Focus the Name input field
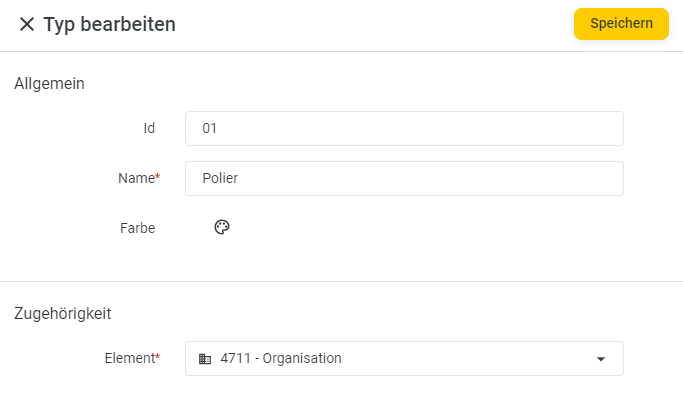 coord(404,178)
